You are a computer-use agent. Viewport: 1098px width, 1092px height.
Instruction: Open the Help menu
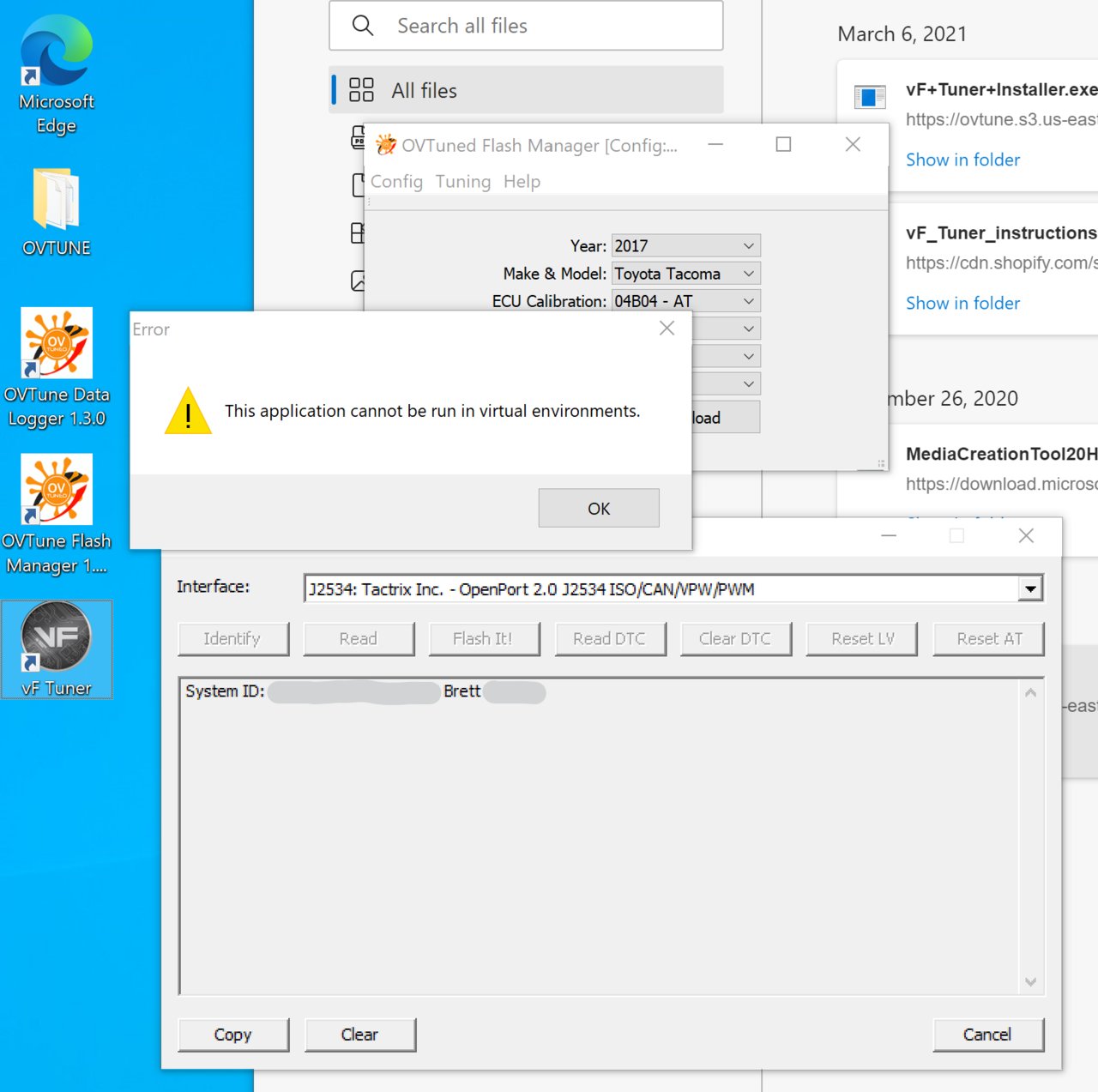coord(522,181)
